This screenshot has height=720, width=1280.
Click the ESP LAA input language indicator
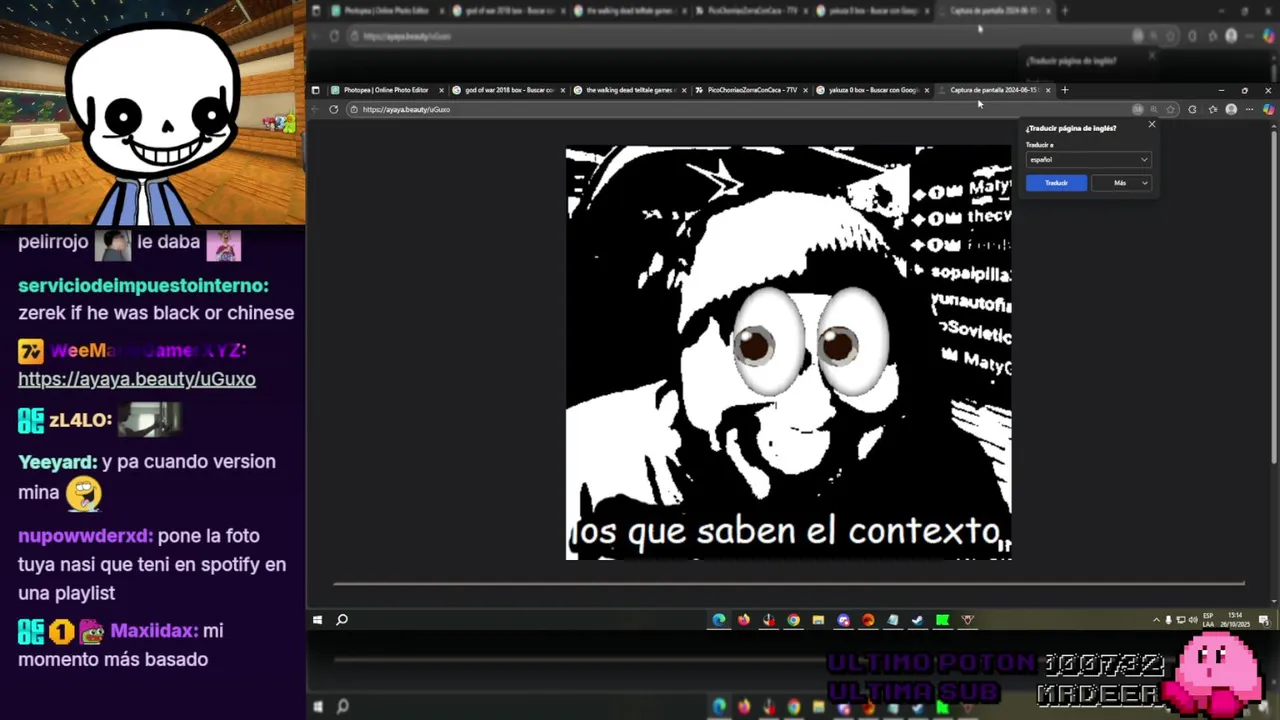pos(1208,620)
